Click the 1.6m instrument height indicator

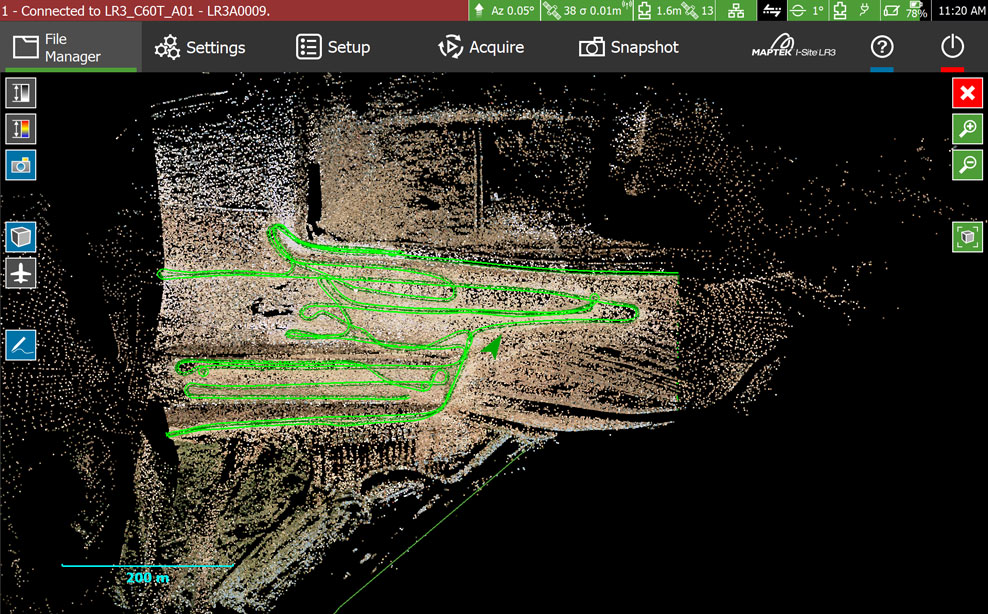(660, 10)
